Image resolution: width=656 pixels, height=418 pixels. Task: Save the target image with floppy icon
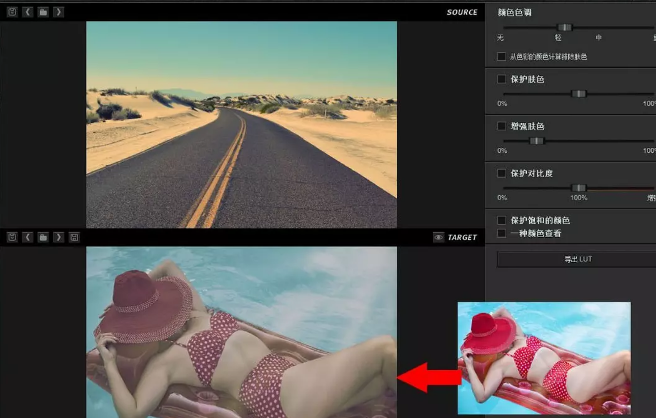(x=74, y=237)
